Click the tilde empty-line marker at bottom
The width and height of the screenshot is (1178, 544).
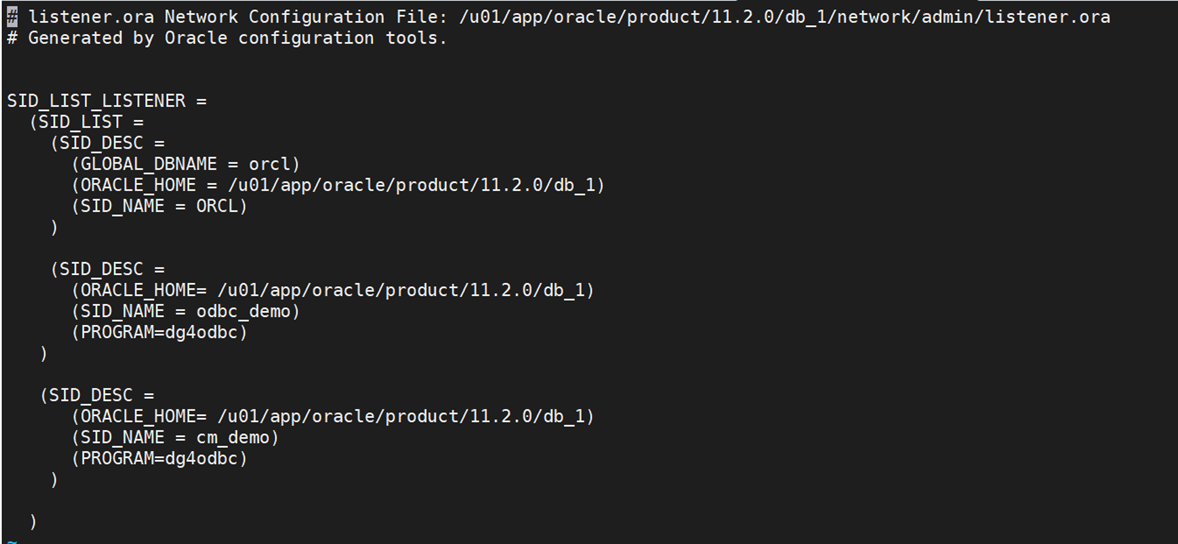click(11, 539)
